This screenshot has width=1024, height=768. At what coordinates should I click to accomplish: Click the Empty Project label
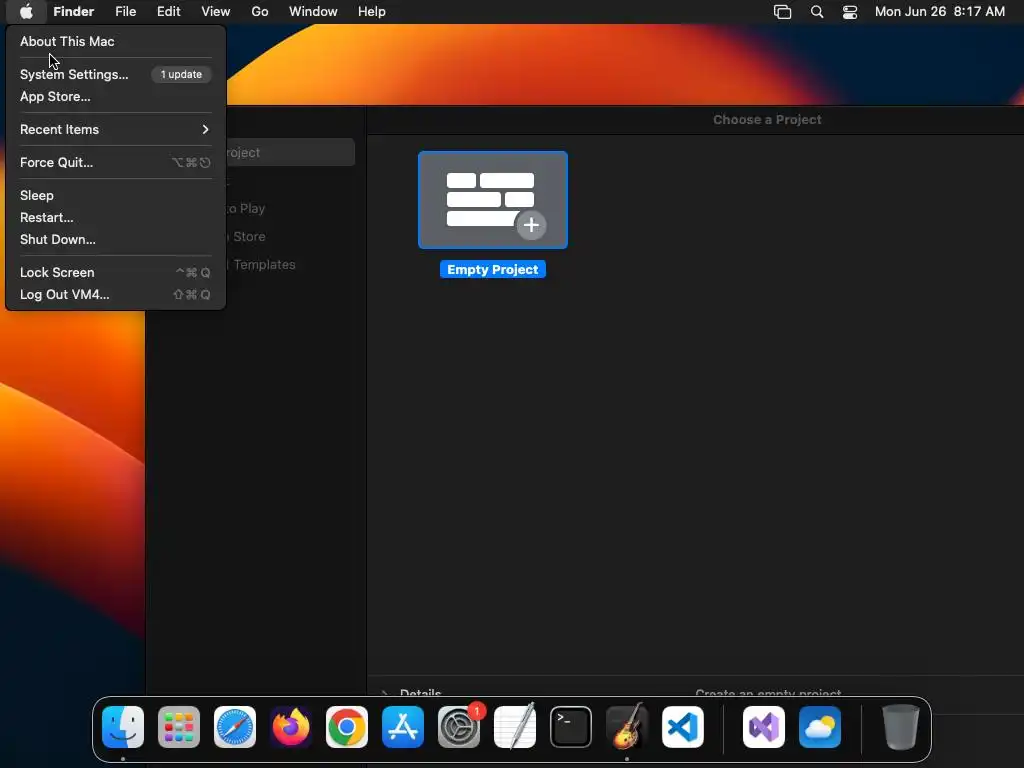point(492,270)
